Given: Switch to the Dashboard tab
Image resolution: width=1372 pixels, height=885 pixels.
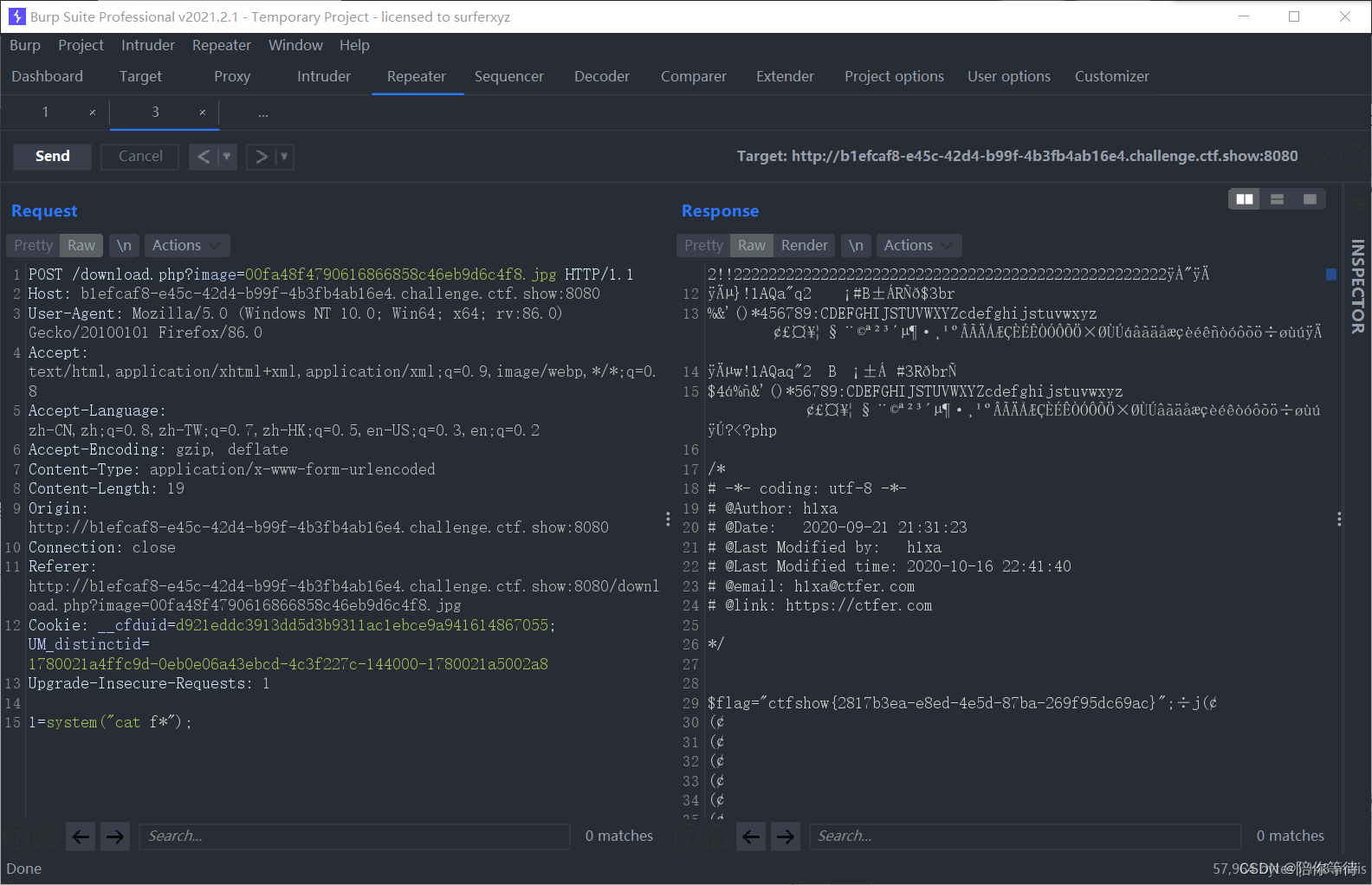Looking at the screenshot, I should tap(48, 76).
